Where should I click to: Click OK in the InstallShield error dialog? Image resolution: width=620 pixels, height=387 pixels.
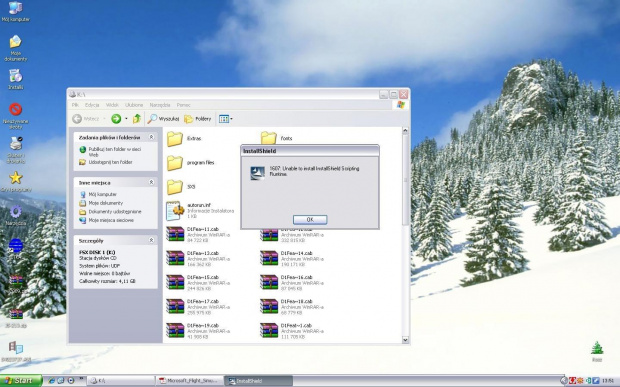(310, 219)
